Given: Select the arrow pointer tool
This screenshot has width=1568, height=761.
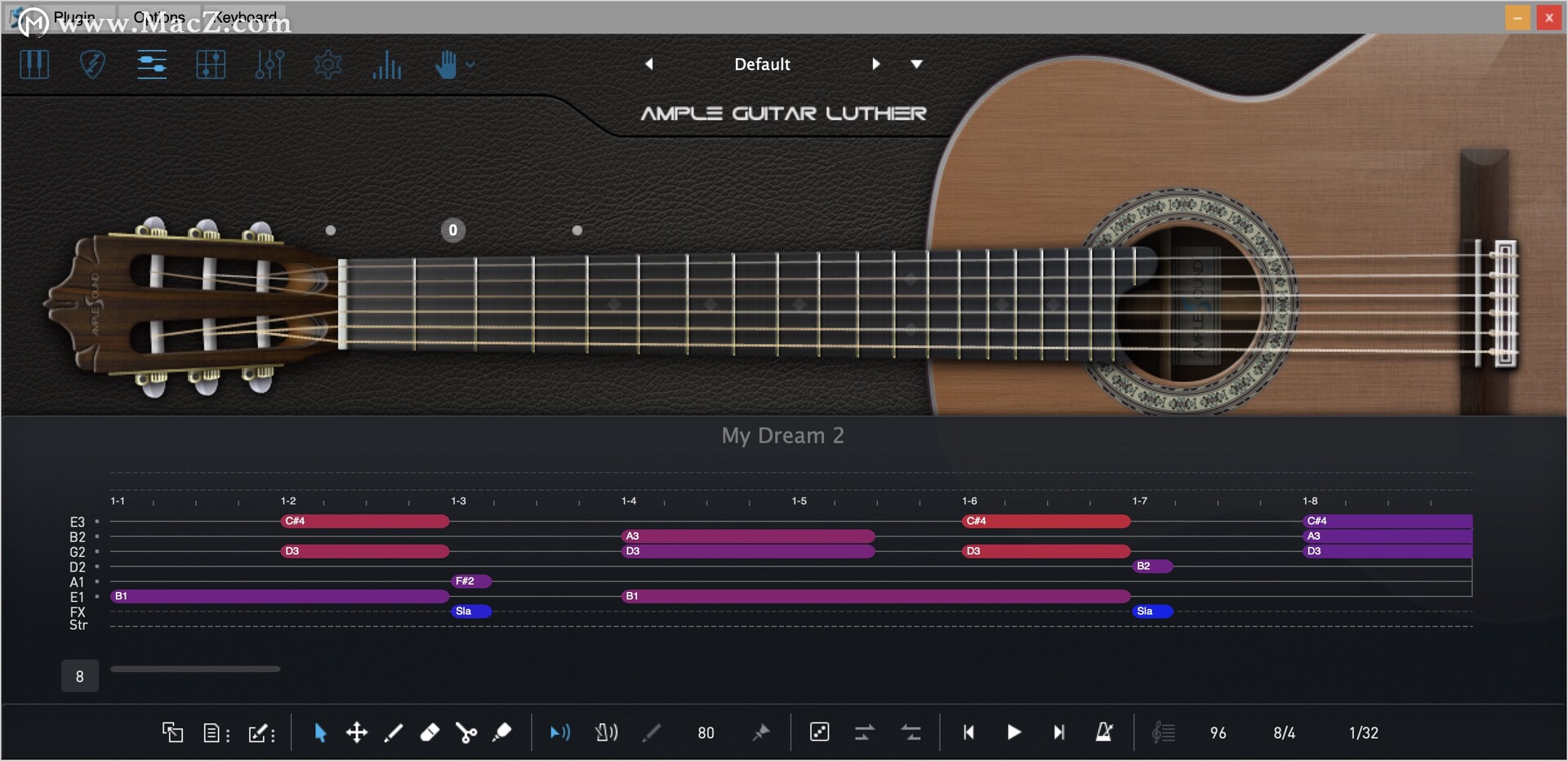Looking at the screenshot, I should pos(320,732).
